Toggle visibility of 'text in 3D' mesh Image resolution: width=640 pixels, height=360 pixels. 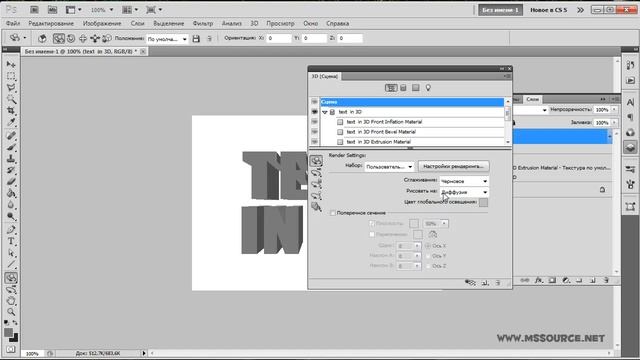click(314, 111)
